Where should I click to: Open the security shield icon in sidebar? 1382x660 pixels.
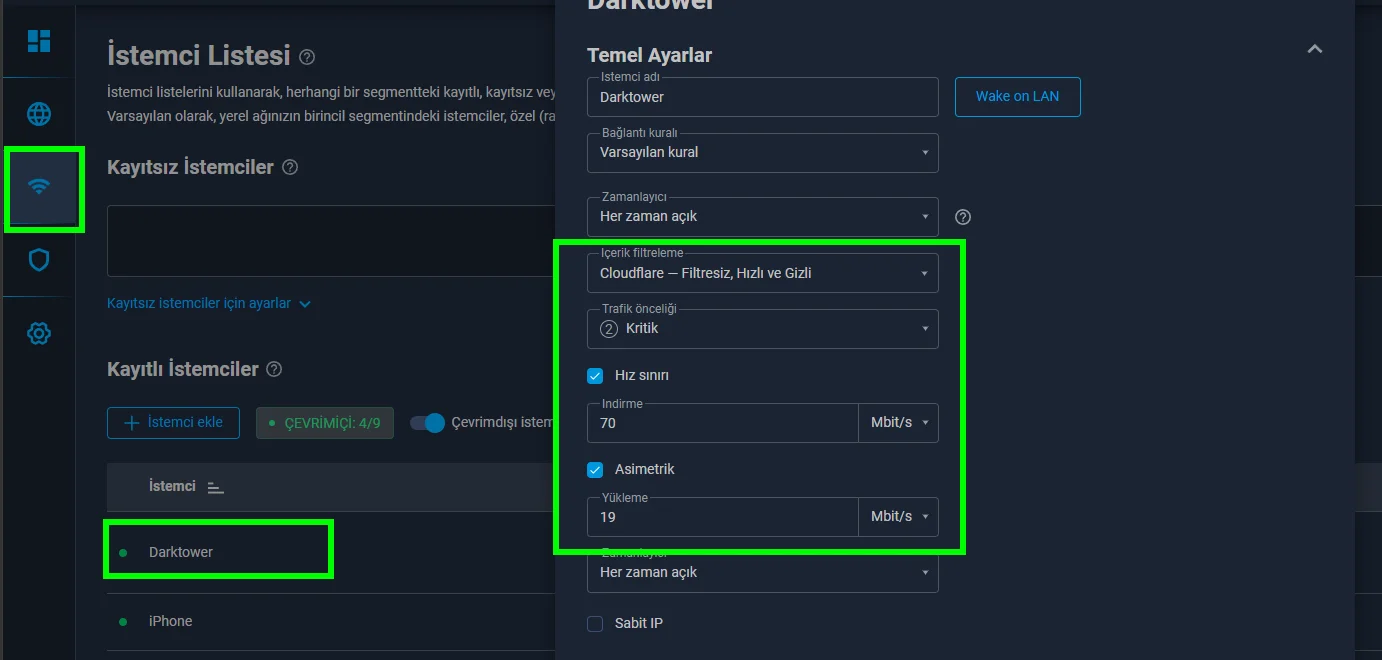39,260
